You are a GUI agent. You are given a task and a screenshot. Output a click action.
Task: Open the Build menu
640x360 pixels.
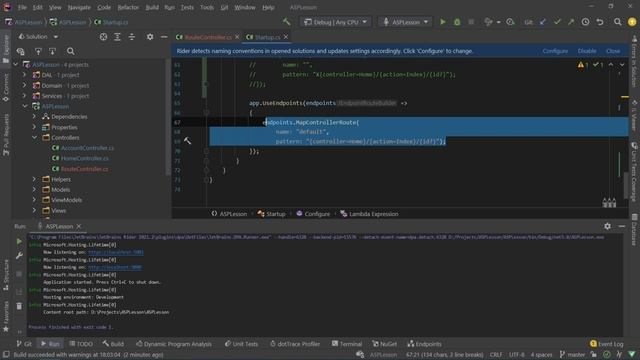point(152,7)
